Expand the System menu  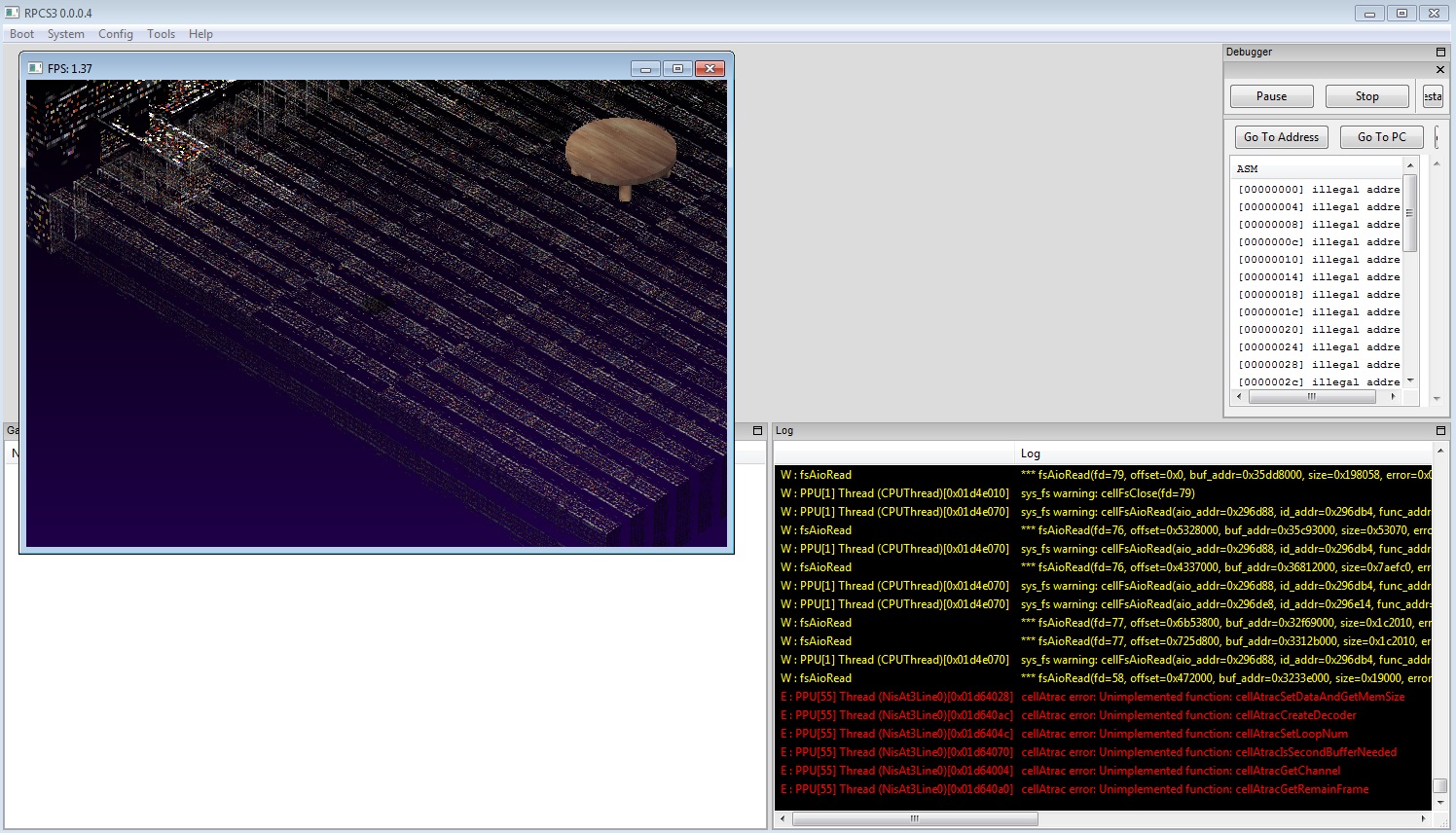point(65,34)
